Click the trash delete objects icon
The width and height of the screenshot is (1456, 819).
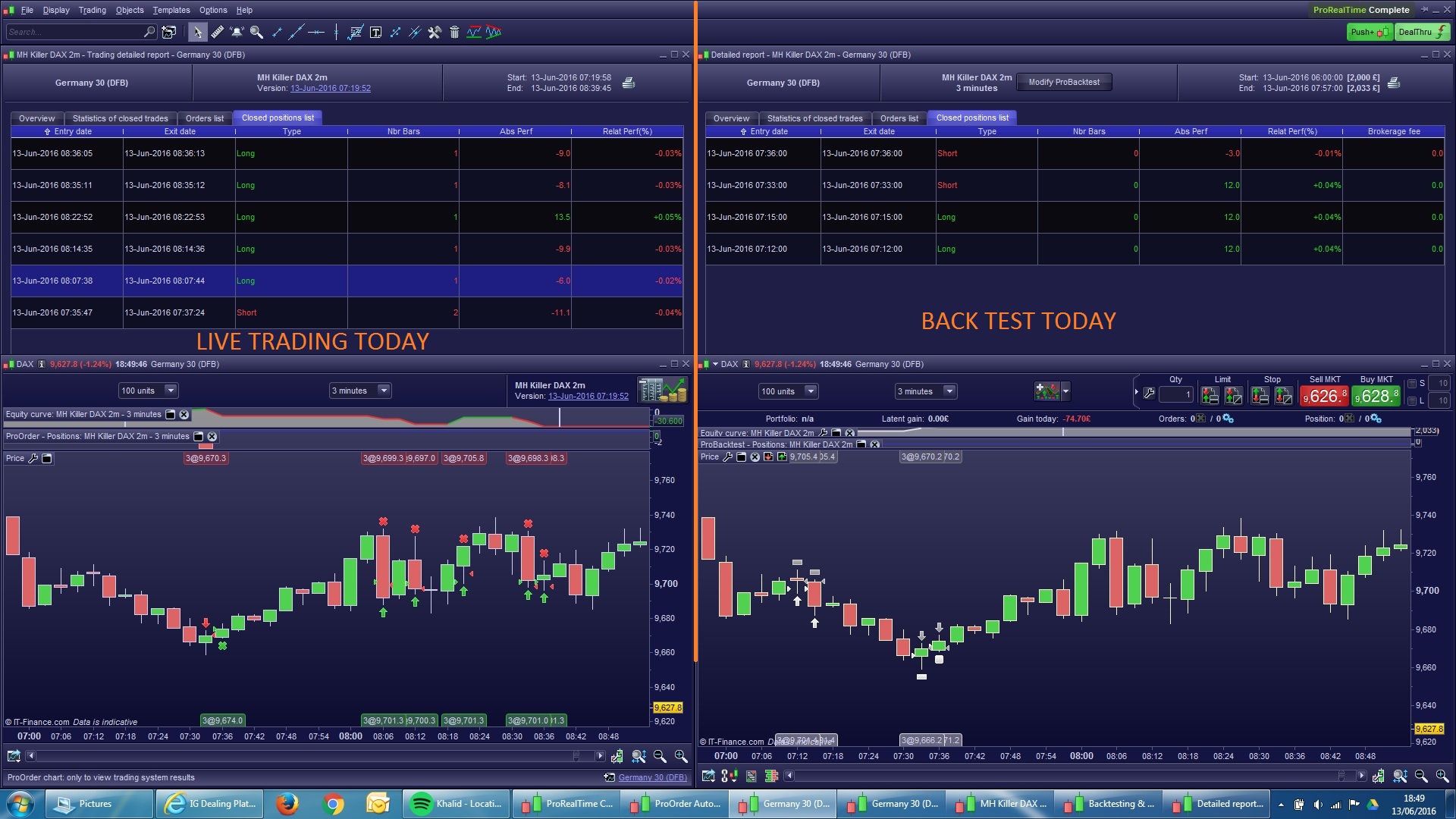[x=454, y=32]
